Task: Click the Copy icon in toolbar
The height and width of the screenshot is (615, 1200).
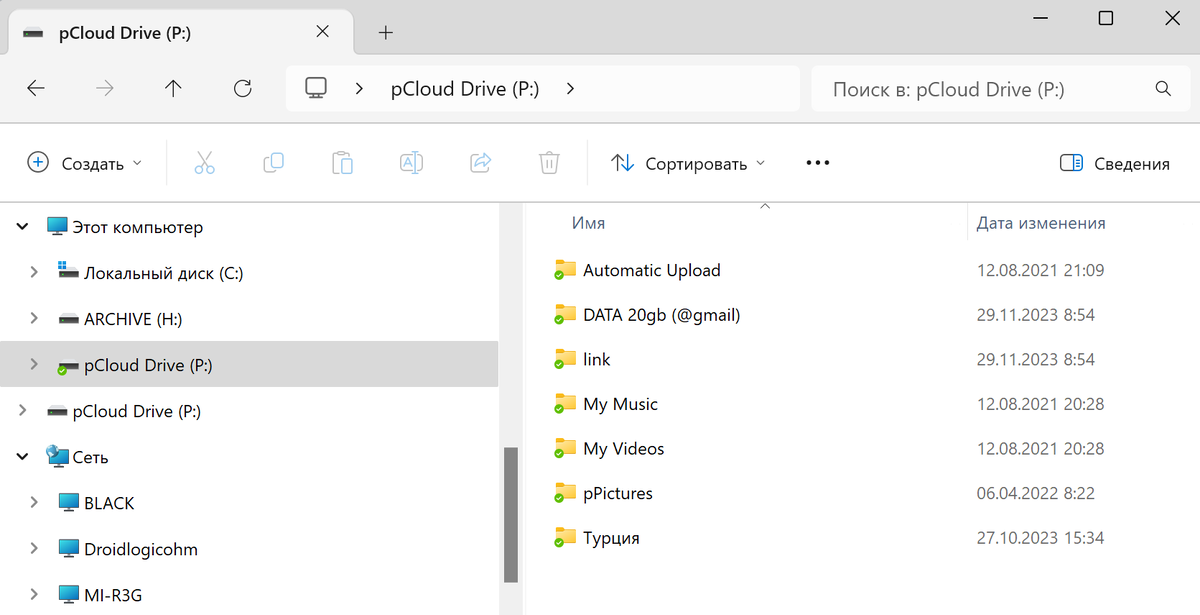Action: [273, 163]
